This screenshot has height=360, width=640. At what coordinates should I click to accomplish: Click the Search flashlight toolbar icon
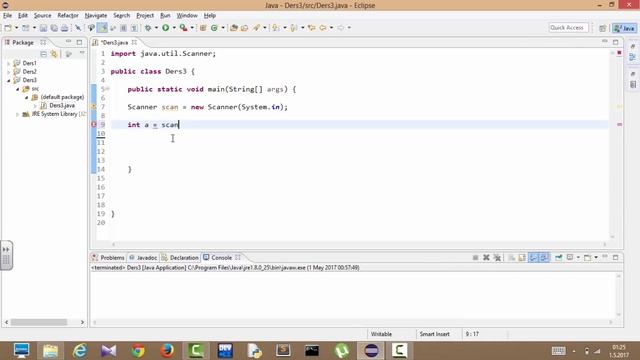click(256, 28)
